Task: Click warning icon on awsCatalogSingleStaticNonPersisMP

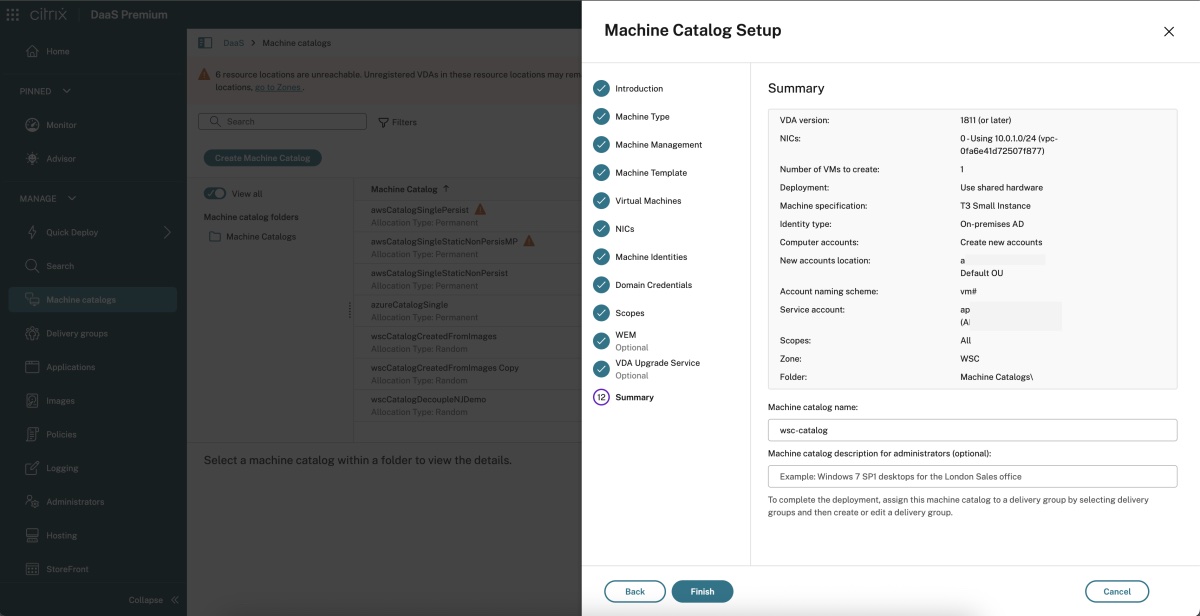Action: pyautogui.click(x=529, y=241)
